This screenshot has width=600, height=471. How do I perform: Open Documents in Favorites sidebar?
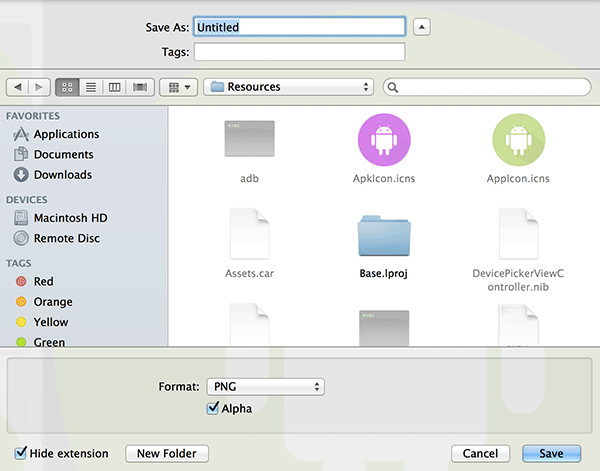(54, 154)
